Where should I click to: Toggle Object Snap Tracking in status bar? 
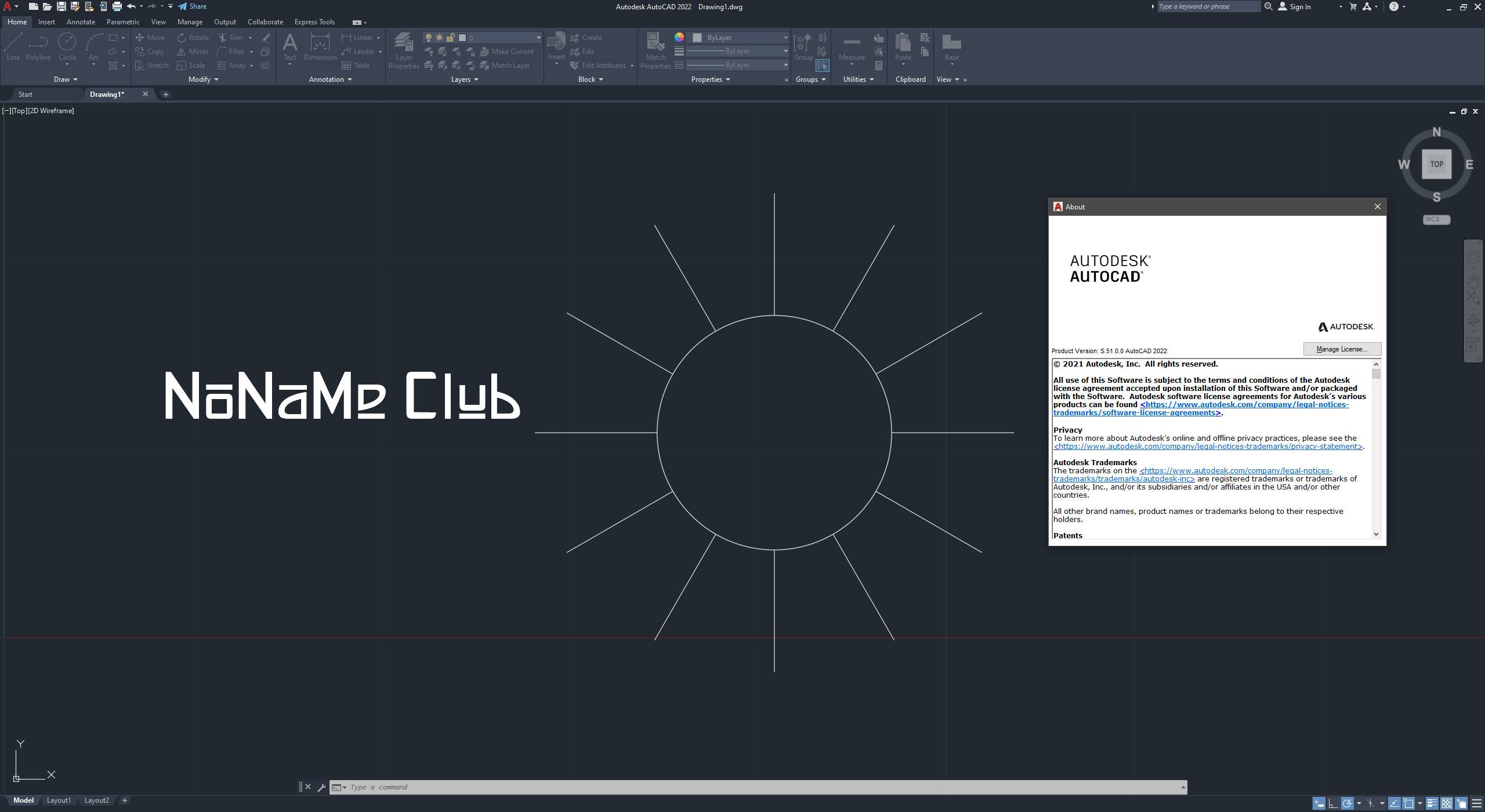(1394, 803)
